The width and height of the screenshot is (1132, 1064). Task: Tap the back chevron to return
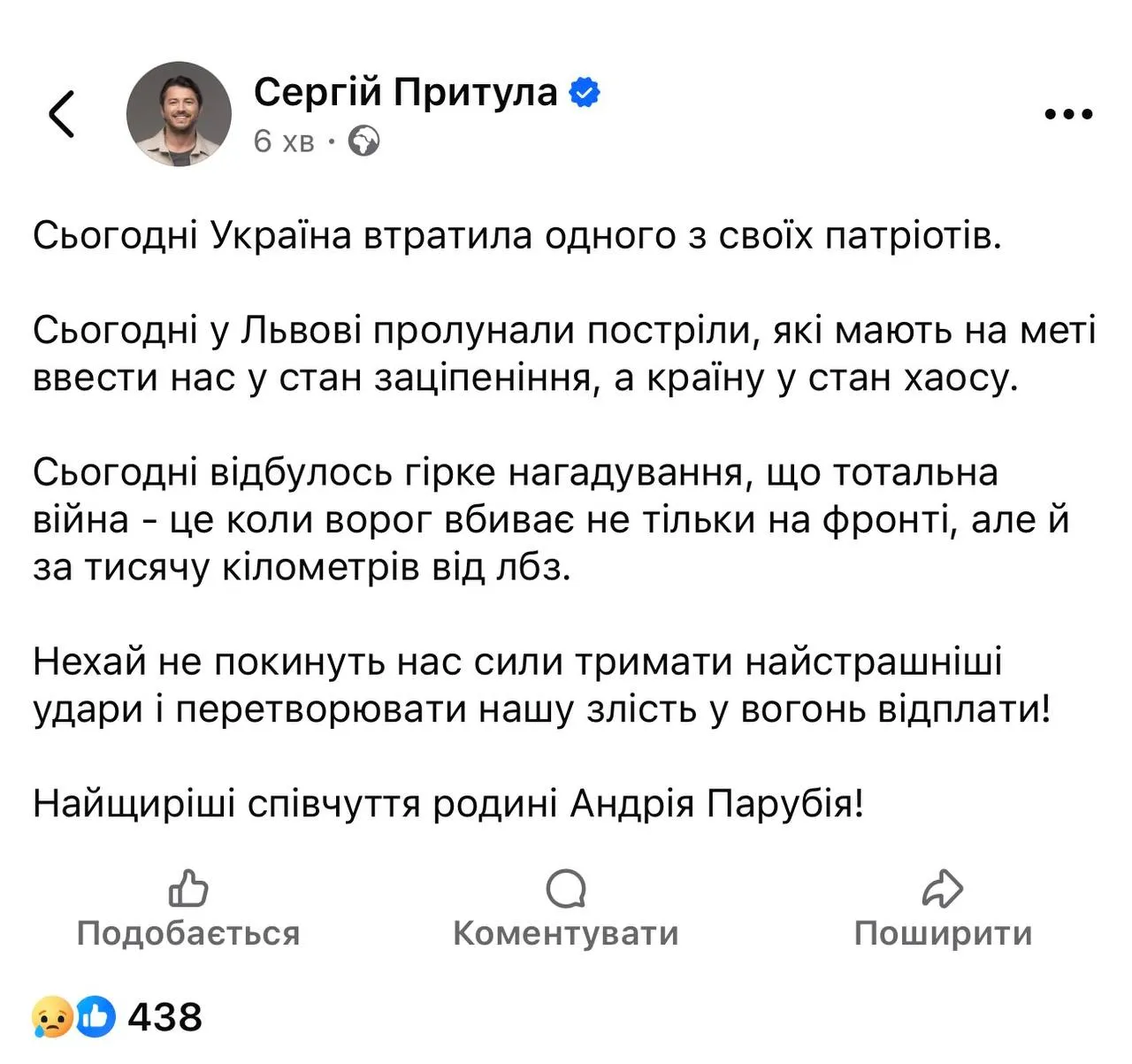tap(60, 113)
